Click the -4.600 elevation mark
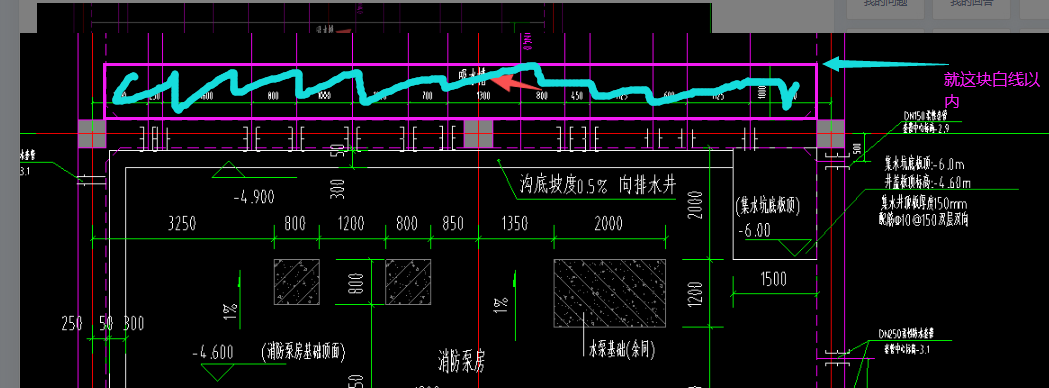Screen dimensions: 1049x388 212,353
